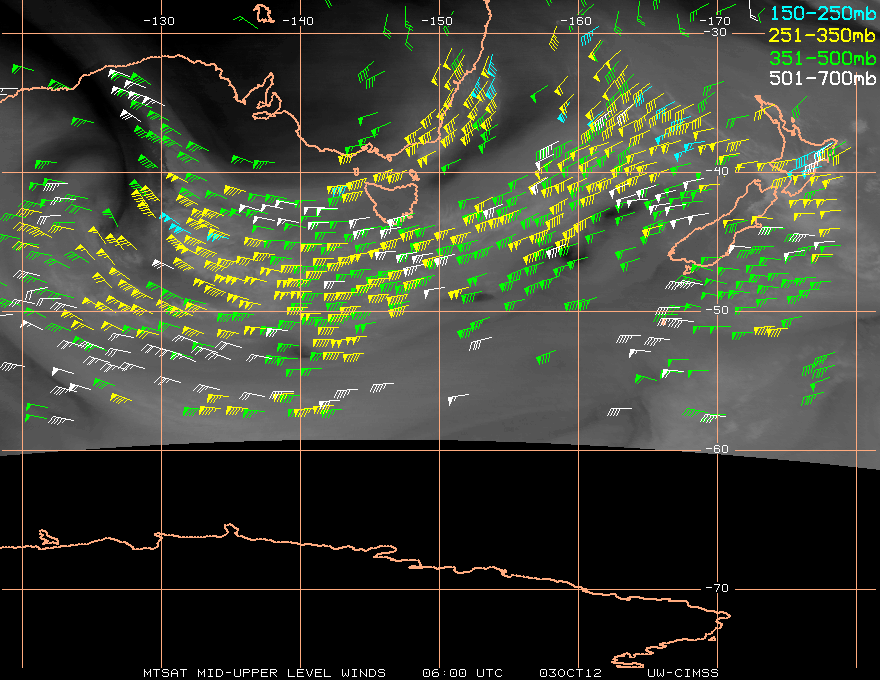Click the -40 latitude label
This screenshot has height=680, width=880.
[x=717, y=171]
